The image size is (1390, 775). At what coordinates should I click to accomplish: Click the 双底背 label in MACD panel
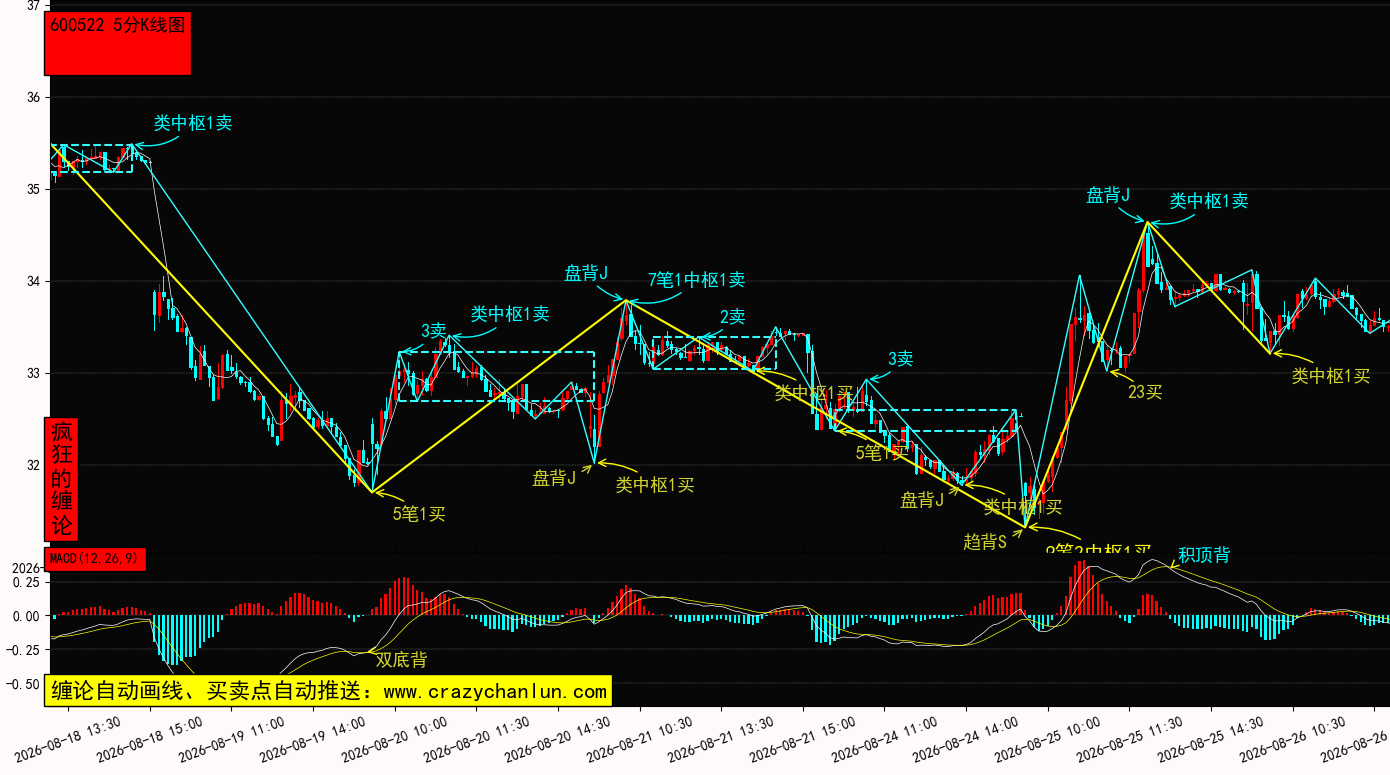click(401, 660)
